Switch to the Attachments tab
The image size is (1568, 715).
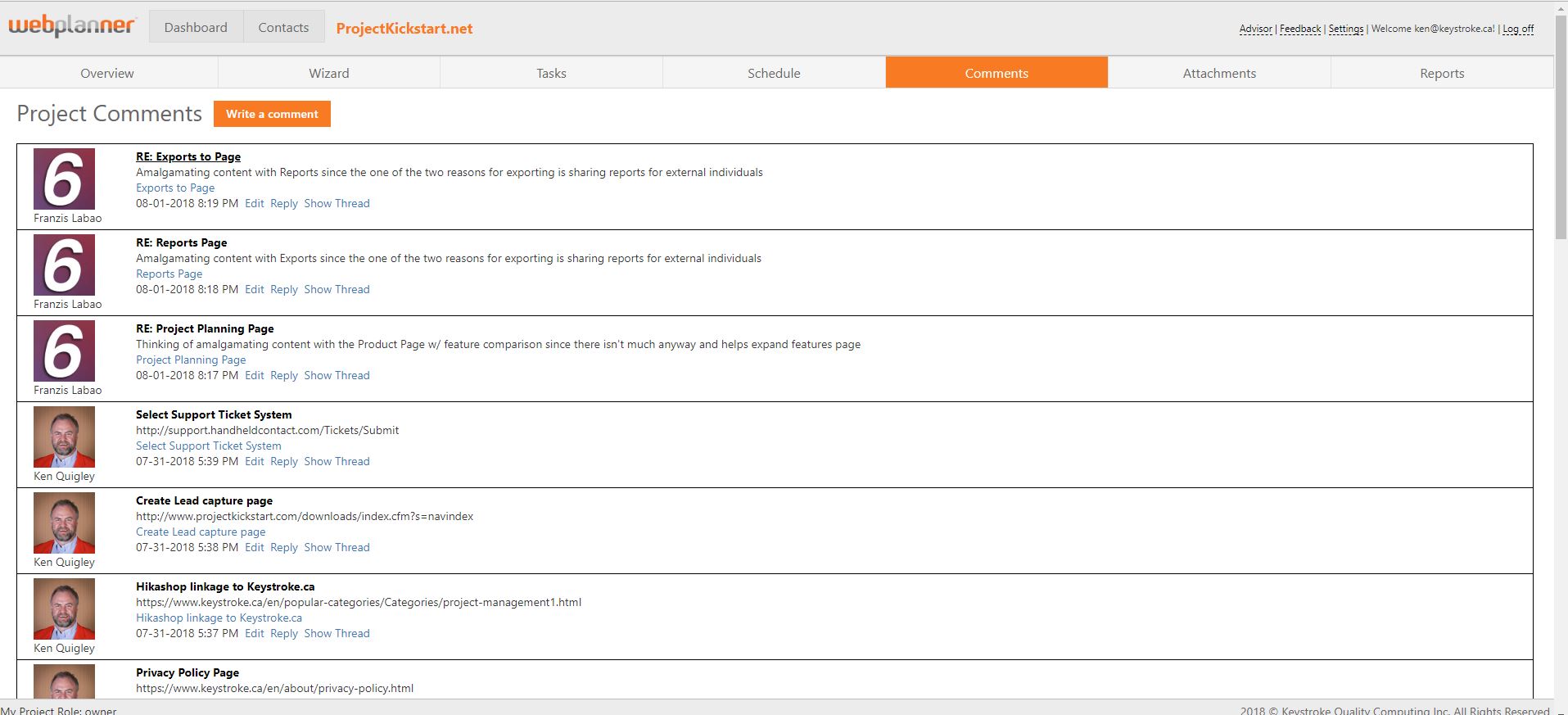pyautogui.click(x=1219, y=73)
